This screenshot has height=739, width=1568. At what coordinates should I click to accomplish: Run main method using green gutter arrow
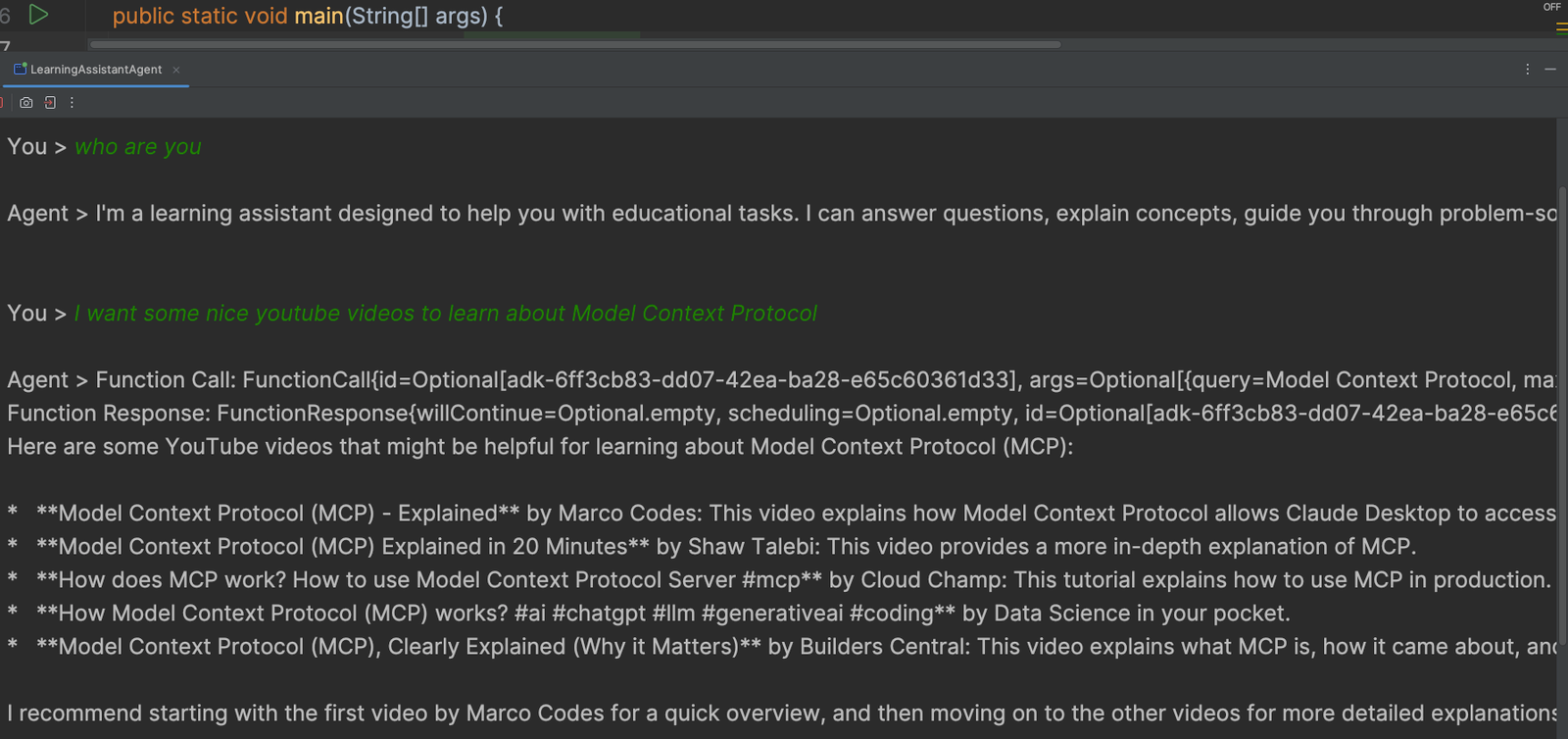(x=38, y=15)
